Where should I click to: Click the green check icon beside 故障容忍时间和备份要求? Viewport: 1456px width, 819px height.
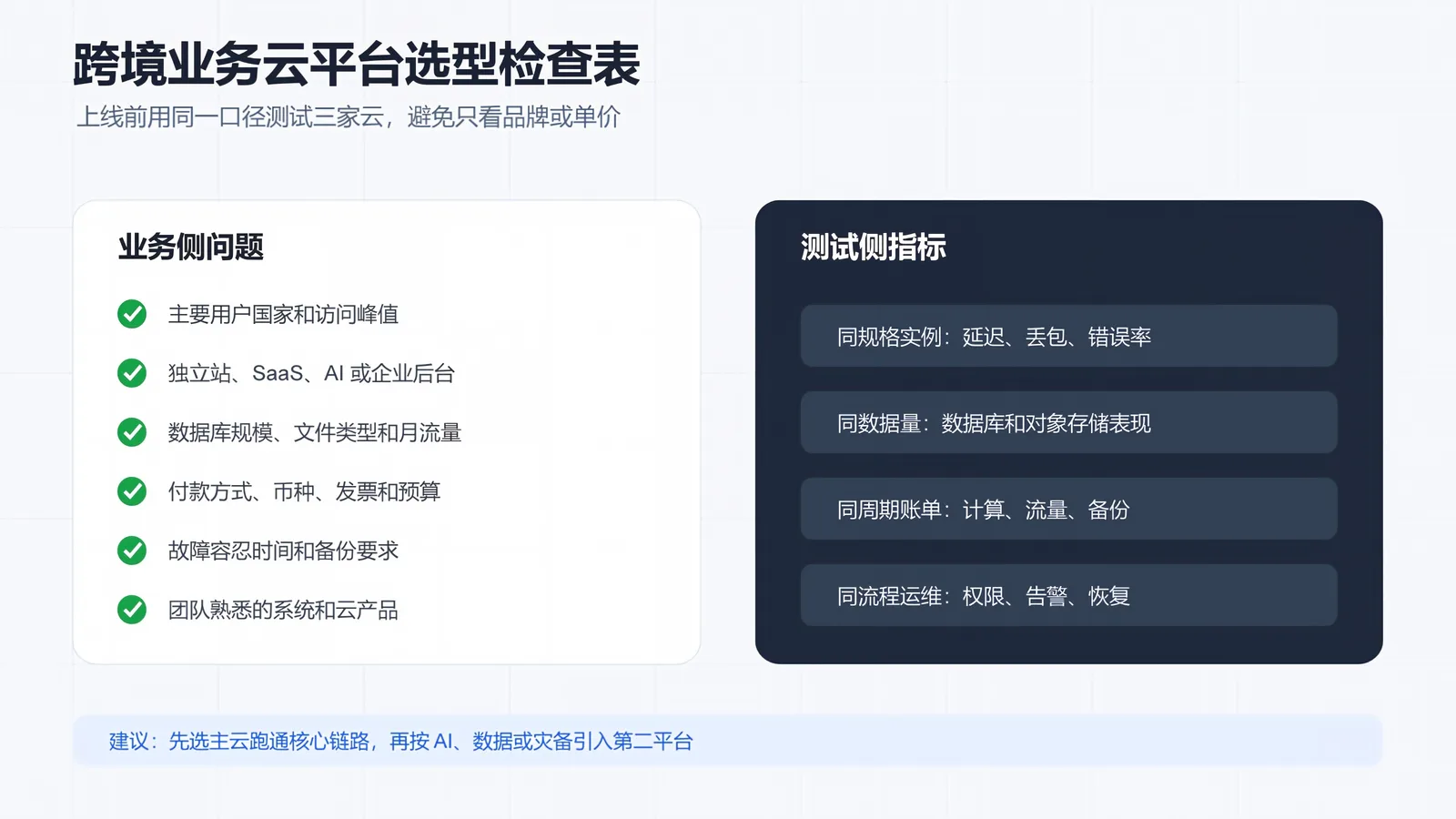(x=132, y=551)
